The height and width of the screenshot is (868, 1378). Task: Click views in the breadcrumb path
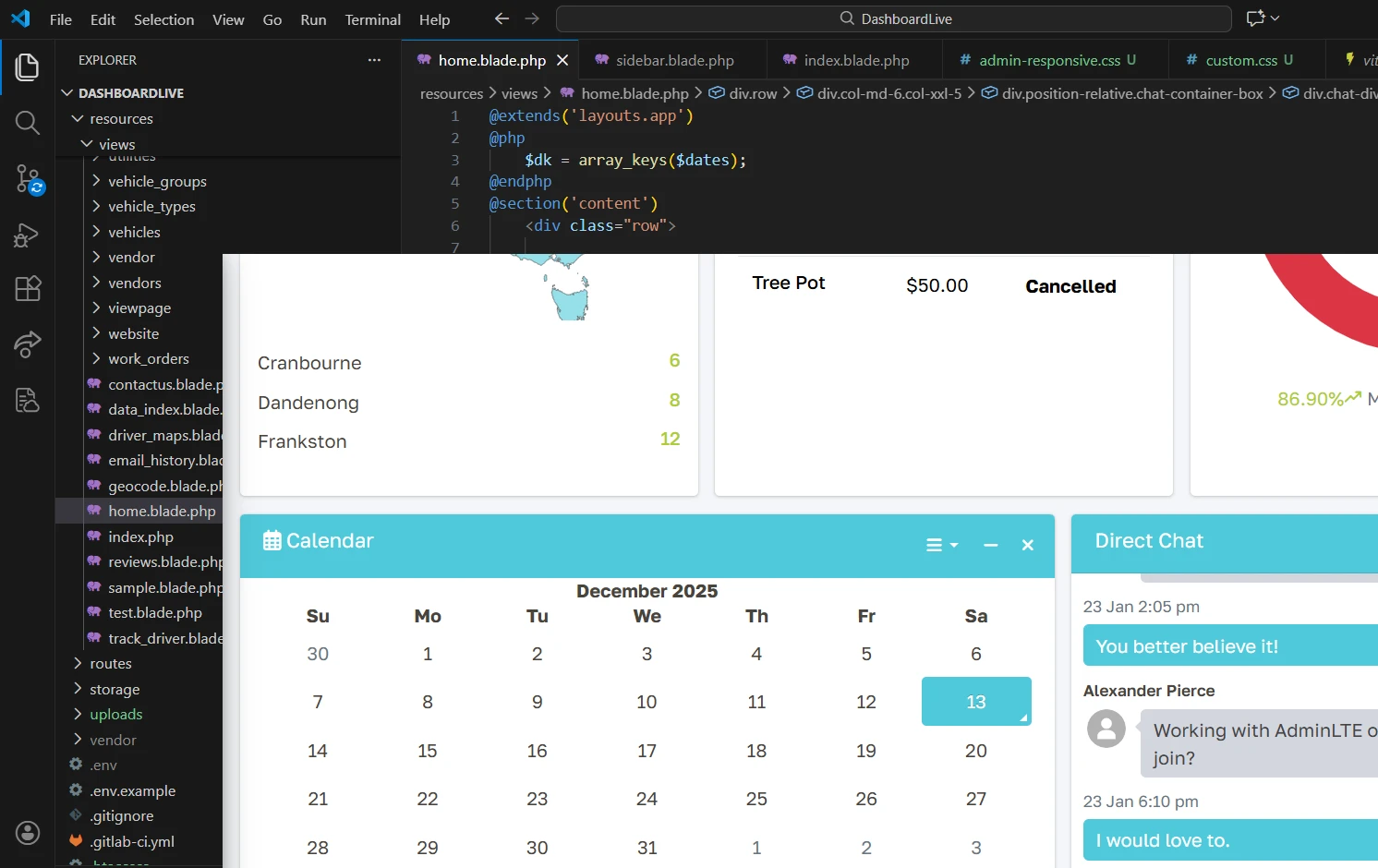(519, 93)
